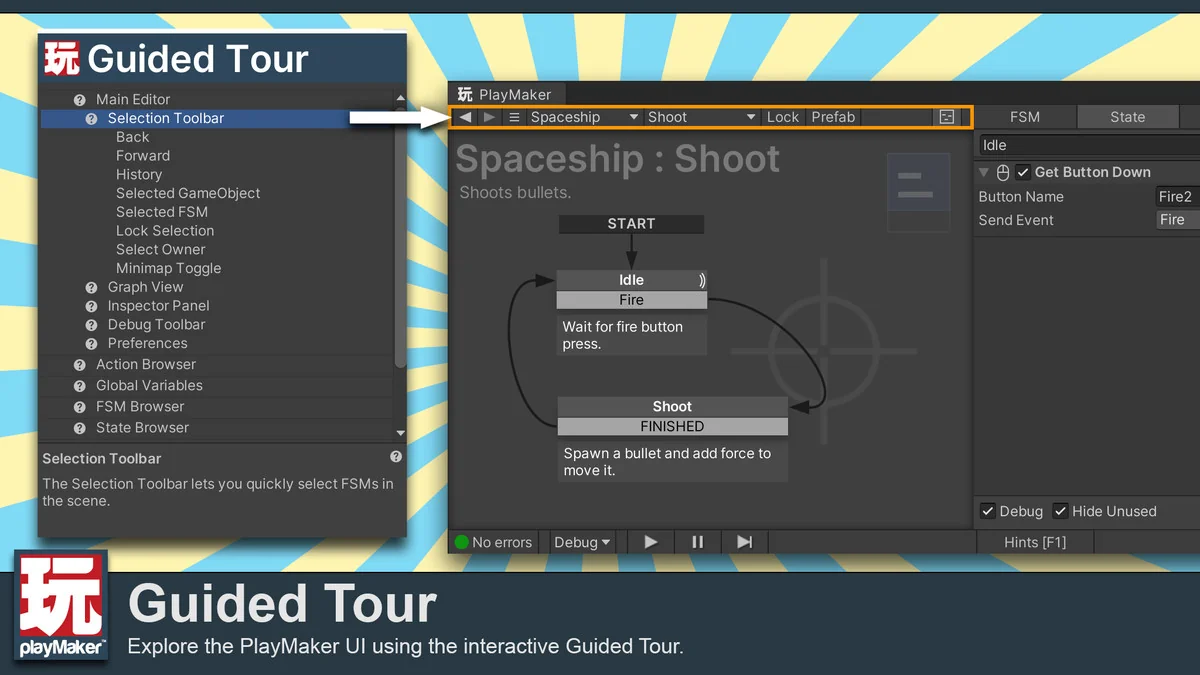1200x675 pixels.
Task: Switch to the State tab
Action: click(x=1127, y=117)
